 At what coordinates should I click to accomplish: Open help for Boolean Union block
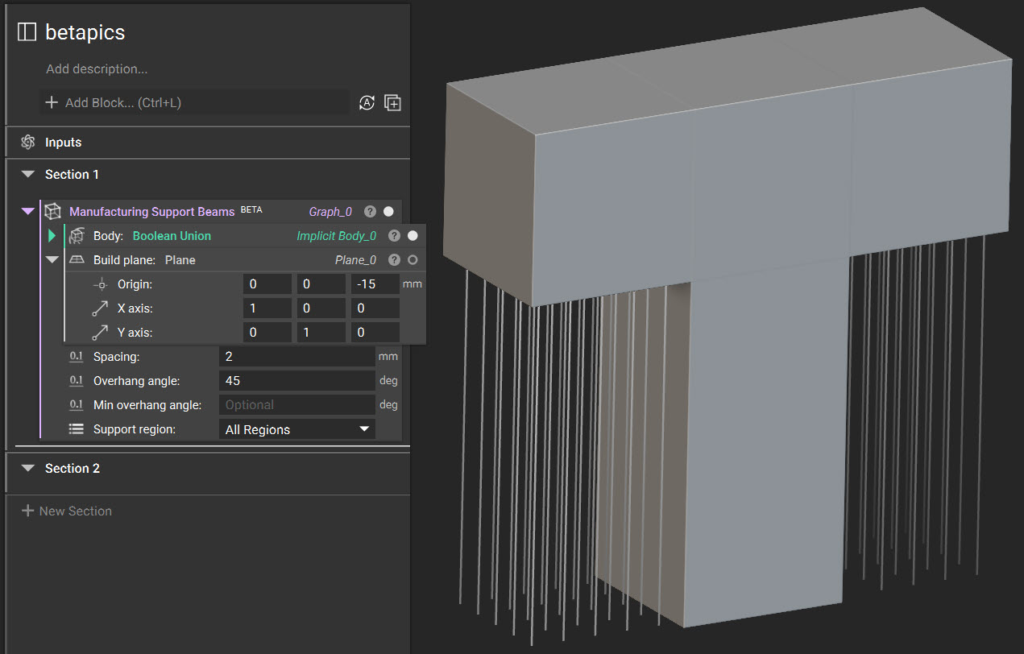point(394,235)
